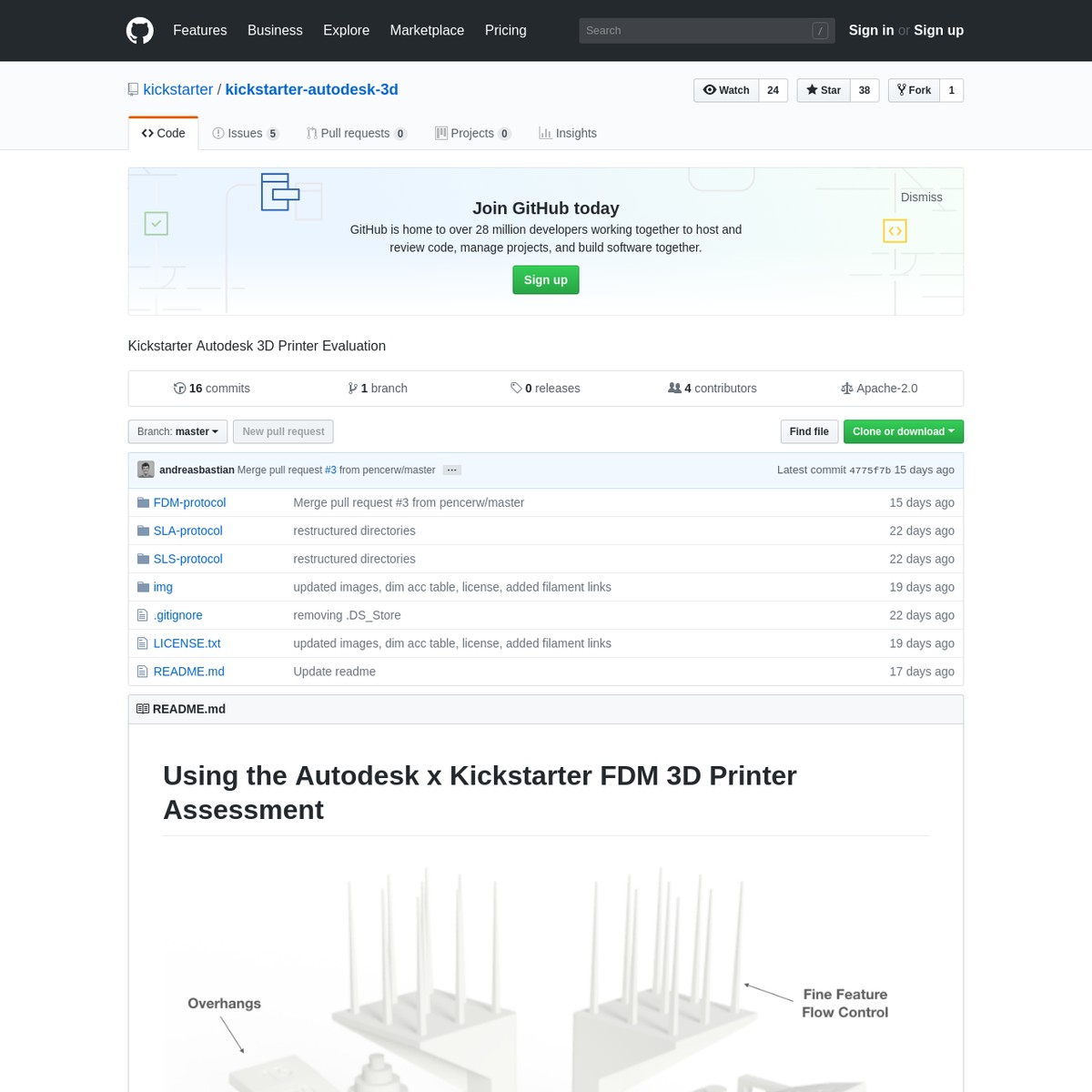Focus the Search input field
The height and width of the screenshot is (1092, 1092).
click(x=706, y=31)
